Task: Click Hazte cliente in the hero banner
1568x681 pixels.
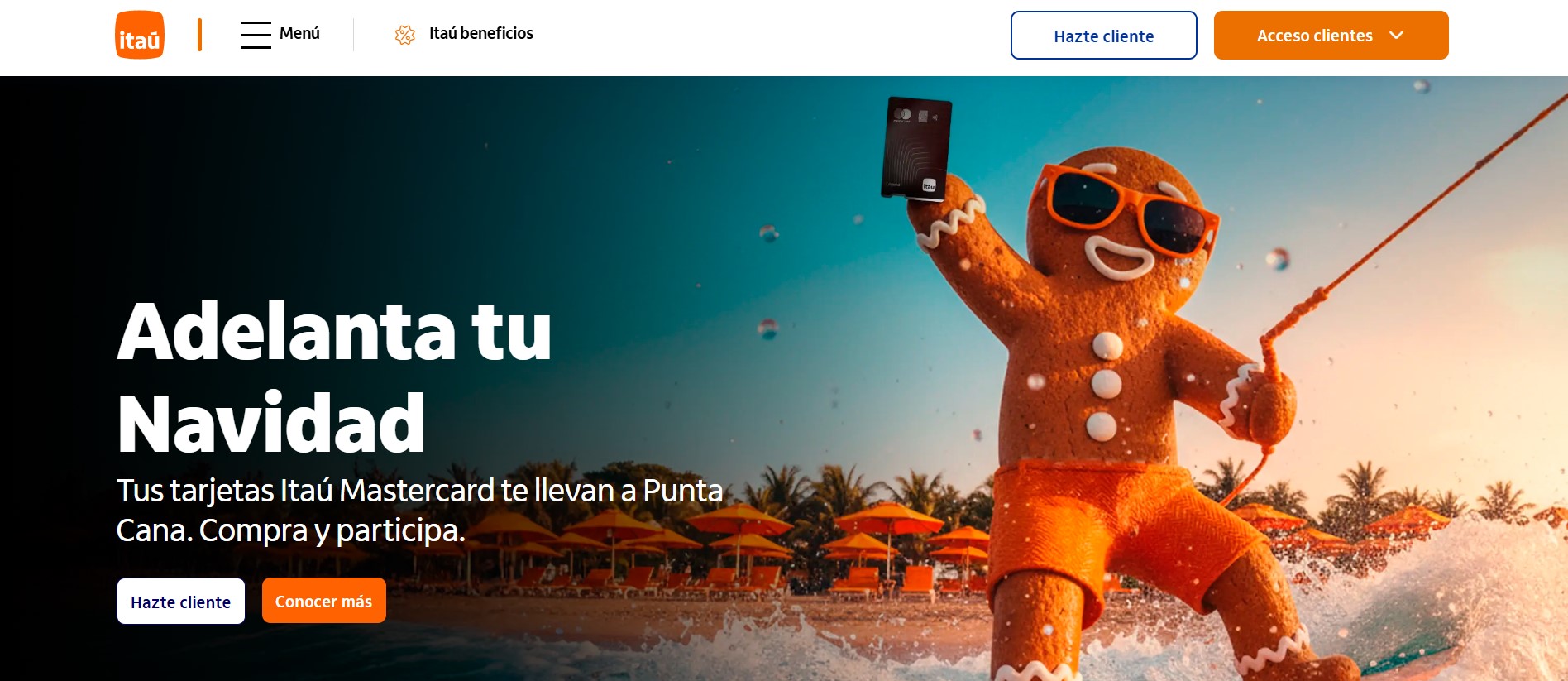Action: tap(181, 601)
